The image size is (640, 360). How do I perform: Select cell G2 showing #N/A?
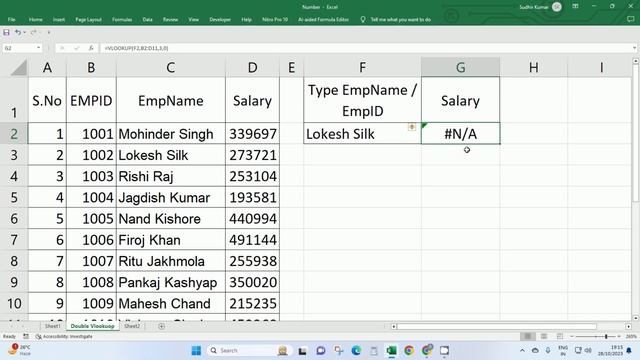pyautogui.click(x=460, y=133)
